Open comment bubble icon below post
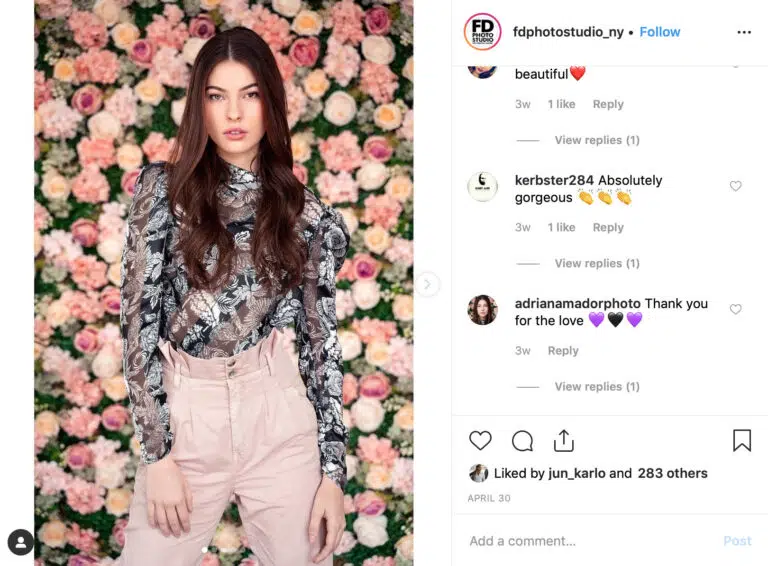The height and width of the screenshot is (566, 768). pos(522,441)
